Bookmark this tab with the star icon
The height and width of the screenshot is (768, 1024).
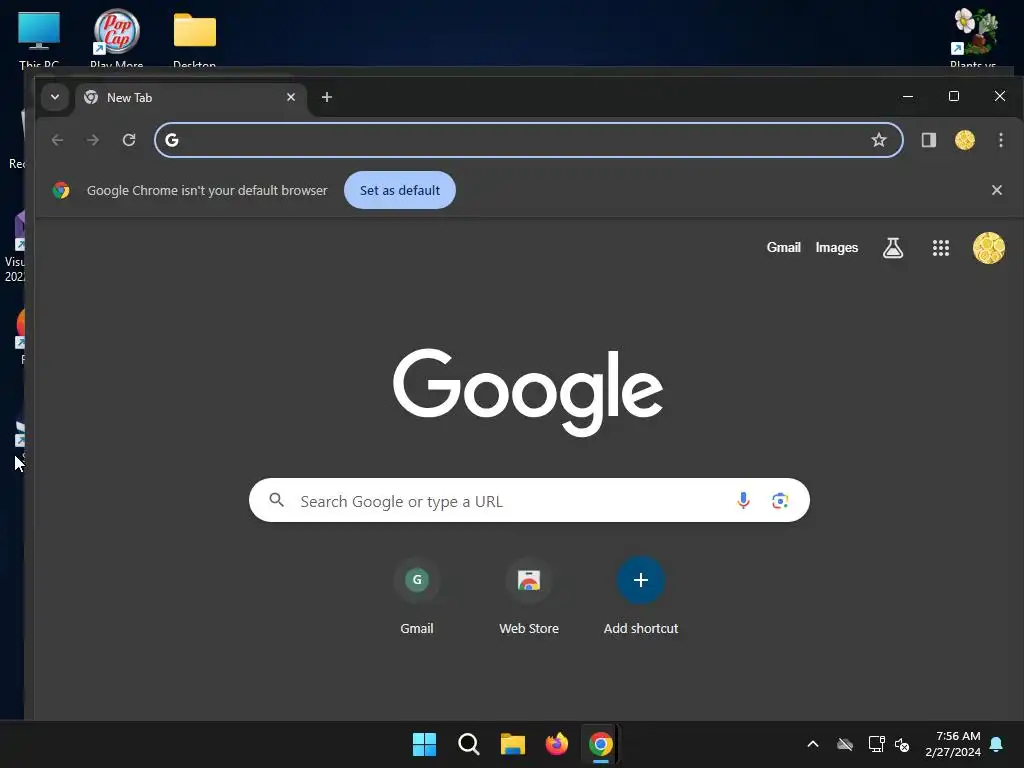click(879, 140)
